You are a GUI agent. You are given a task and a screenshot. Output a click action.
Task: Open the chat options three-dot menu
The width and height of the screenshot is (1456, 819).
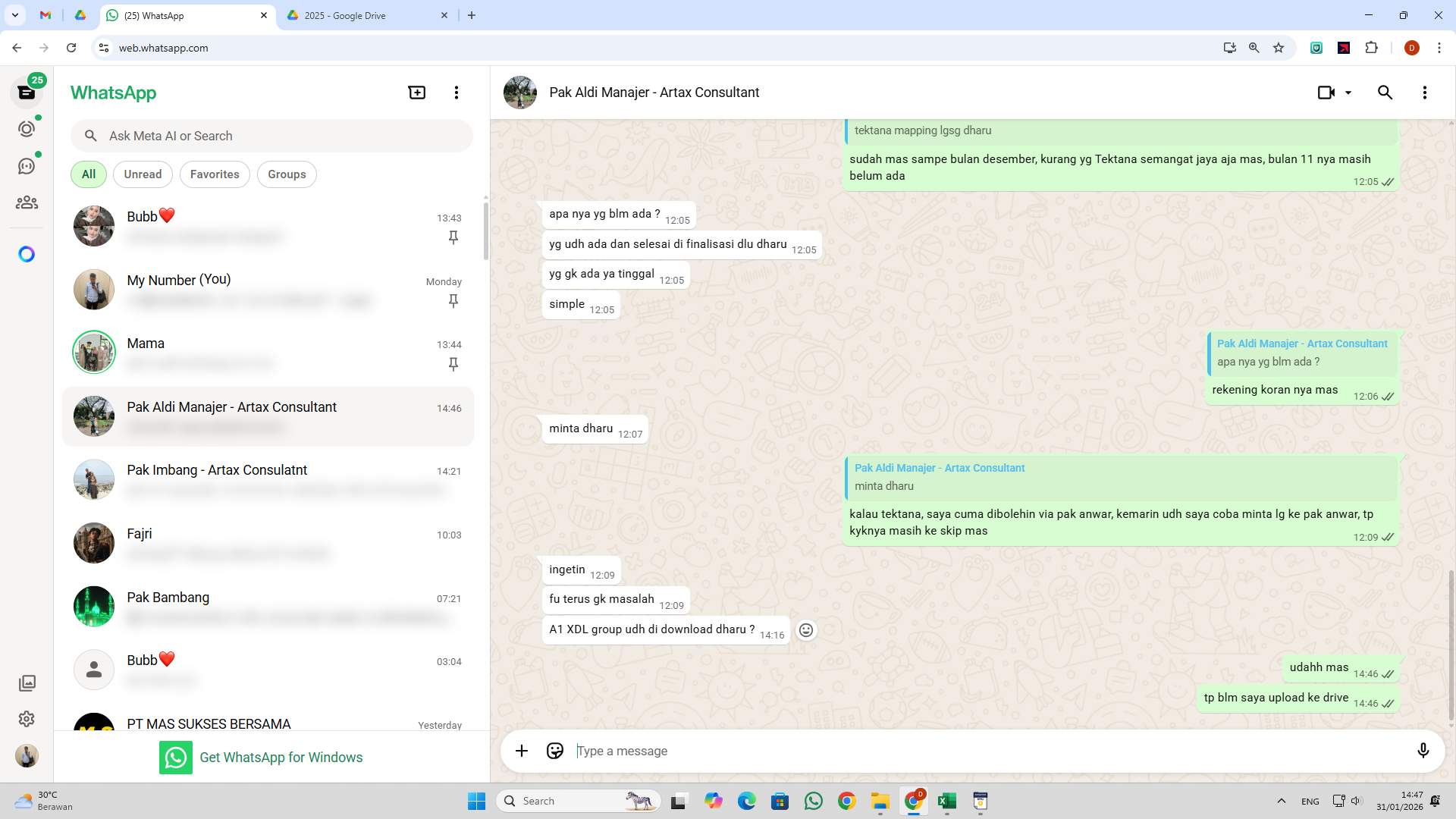tap(1424, 92)
